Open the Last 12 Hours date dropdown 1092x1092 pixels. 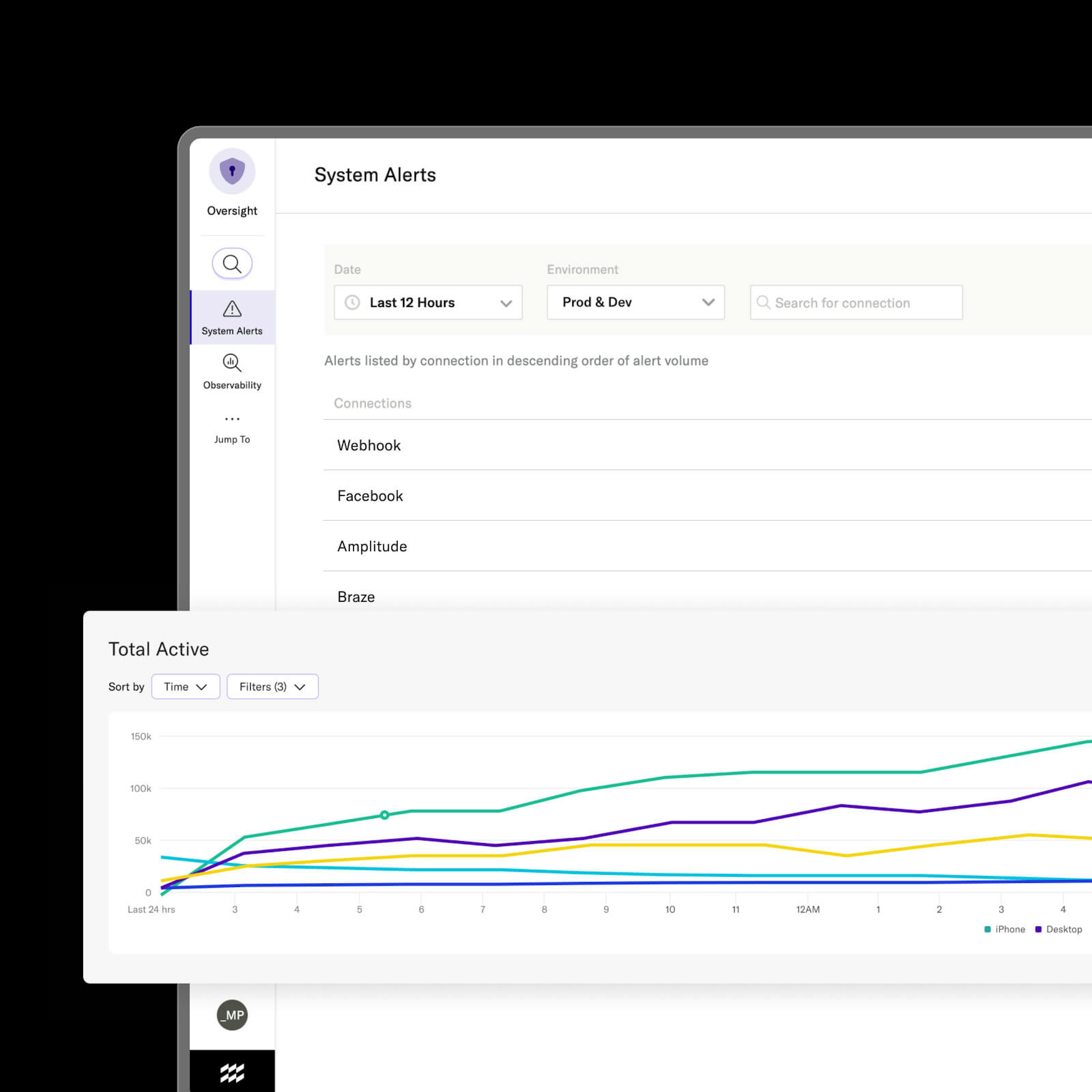coord(427,302)
